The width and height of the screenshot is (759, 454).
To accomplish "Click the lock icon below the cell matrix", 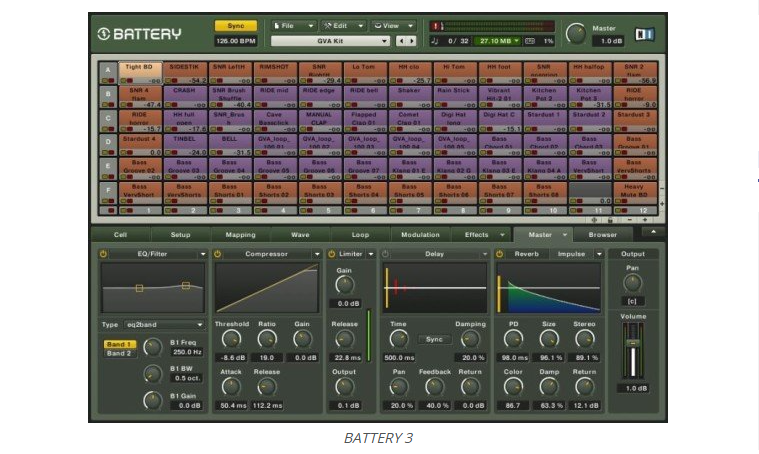I will click(x=610, y=220).
